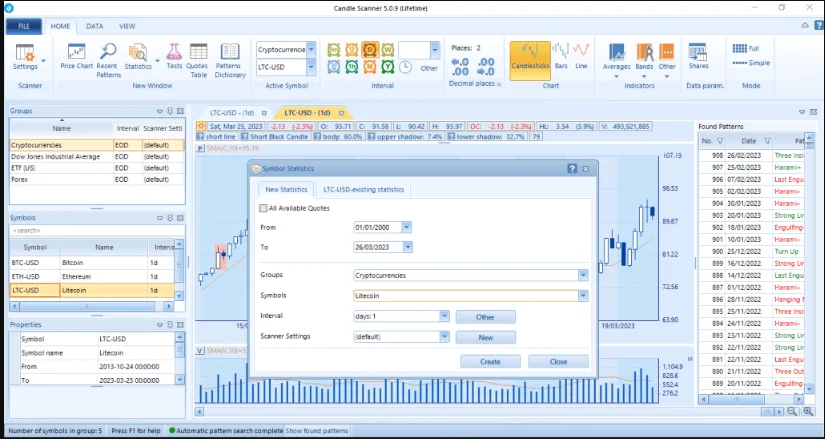This screenshot has height=439, width=825.
Task: Click the Show found patterns link
Action: pyautogui.click(x=320, y=430)
